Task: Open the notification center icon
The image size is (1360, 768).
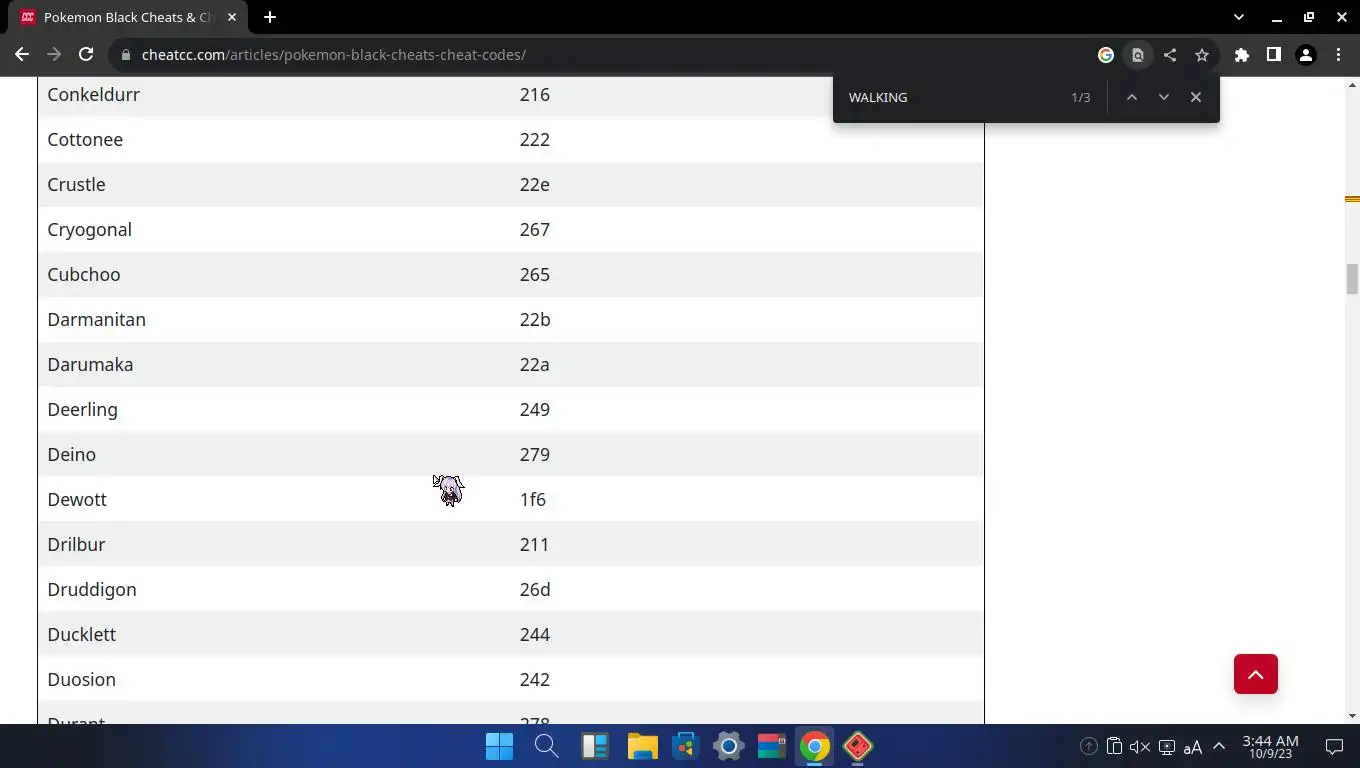Action: pyautogui.click(x=1334, y=747)
